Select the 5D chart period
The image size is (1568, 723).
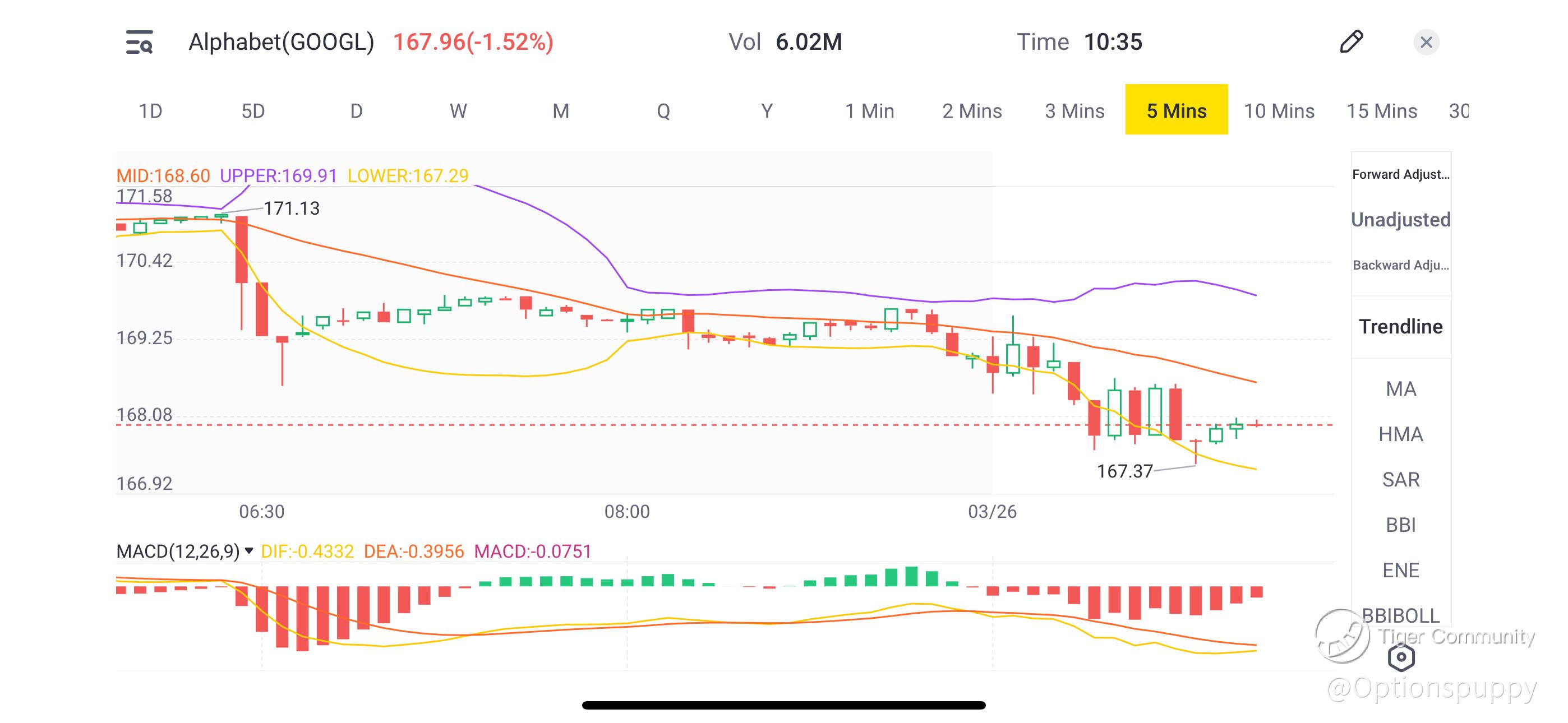(253, 111)
